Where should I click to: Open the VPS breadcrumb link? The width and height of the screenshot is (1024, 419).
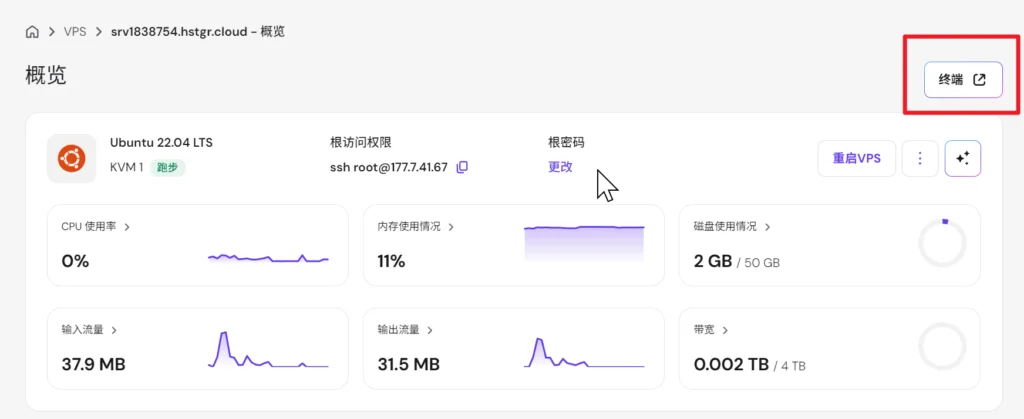click(75, 32)
